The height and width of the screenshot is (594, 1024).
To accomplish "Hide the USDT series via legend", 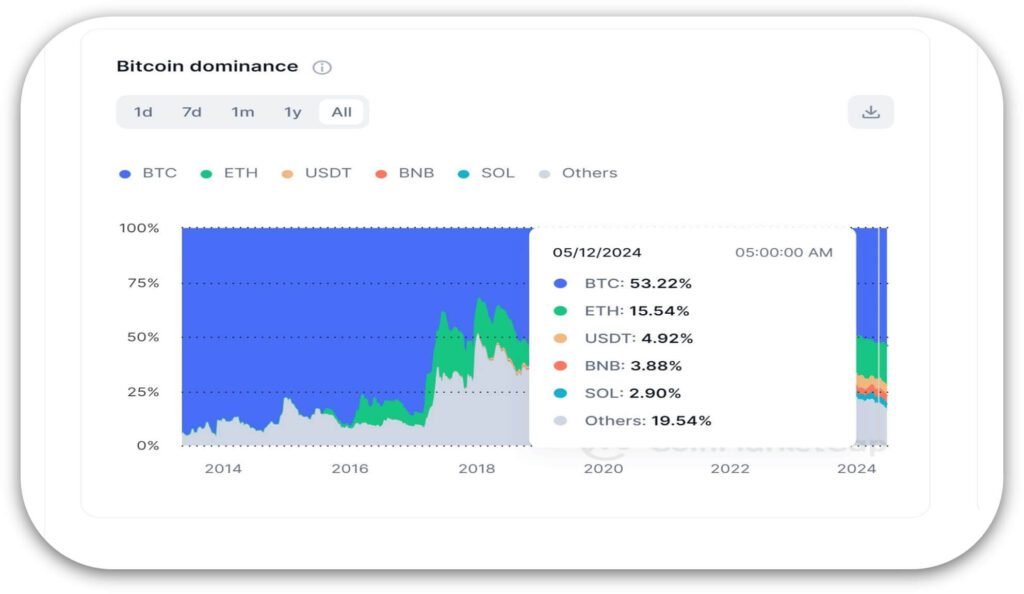I will (316, 173).
